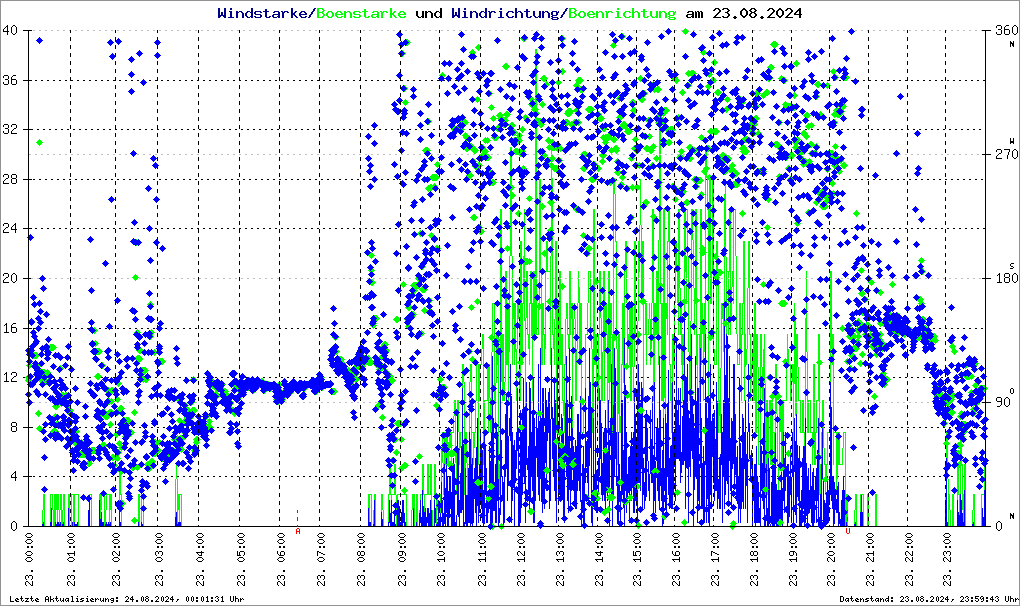Click the green "Boenstarke" legend word

[x=361, y=13]
